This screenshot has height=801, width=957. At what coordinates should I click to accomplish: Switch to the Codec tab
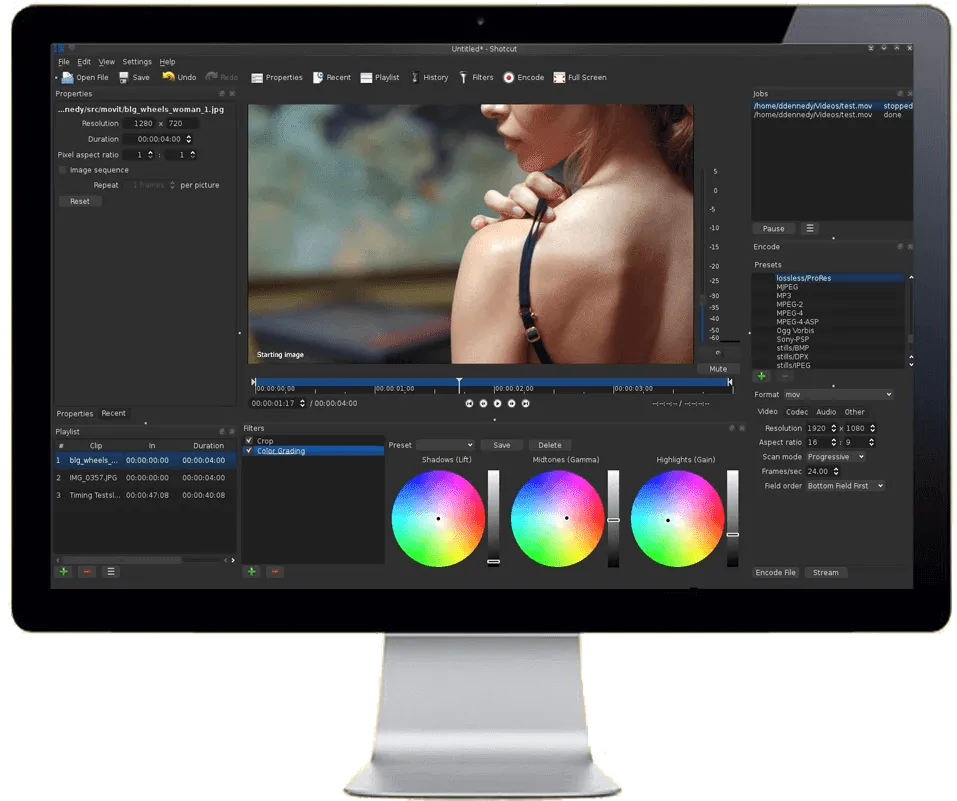(796, 412)
